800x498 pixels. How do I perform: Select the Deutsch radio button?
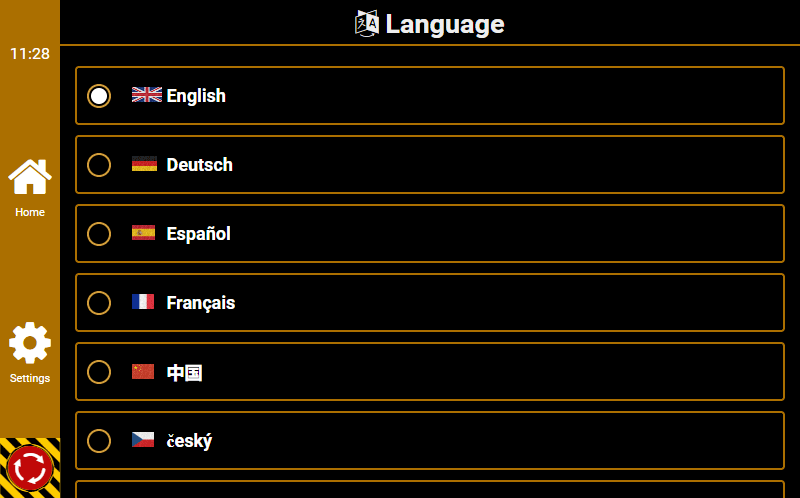99,165
